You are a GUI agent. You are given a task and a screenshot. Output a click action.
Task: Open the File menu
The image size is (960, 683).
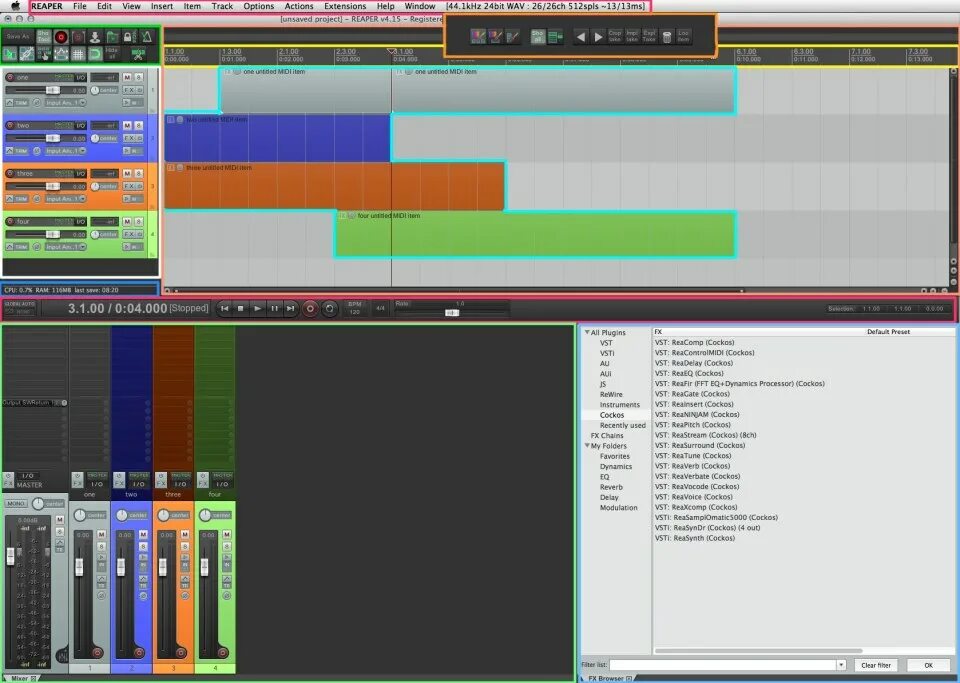(80, 6)
